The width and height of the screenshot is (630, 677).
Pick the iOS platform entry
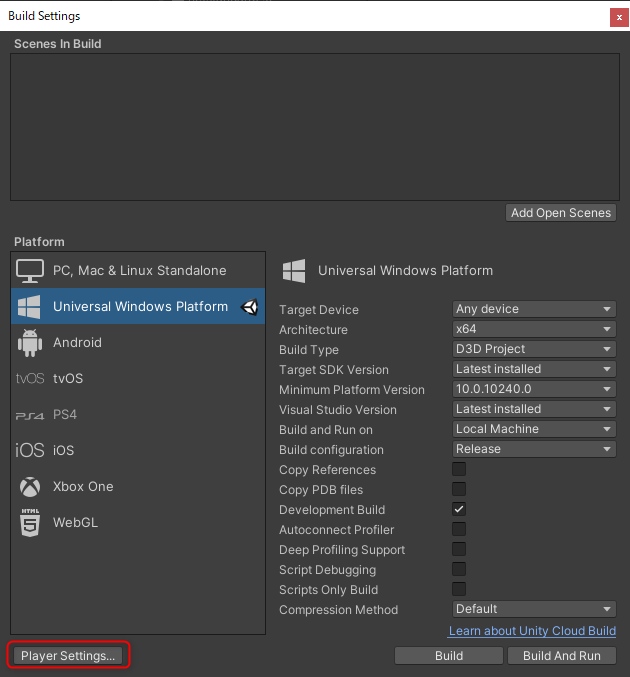(138, 450)
